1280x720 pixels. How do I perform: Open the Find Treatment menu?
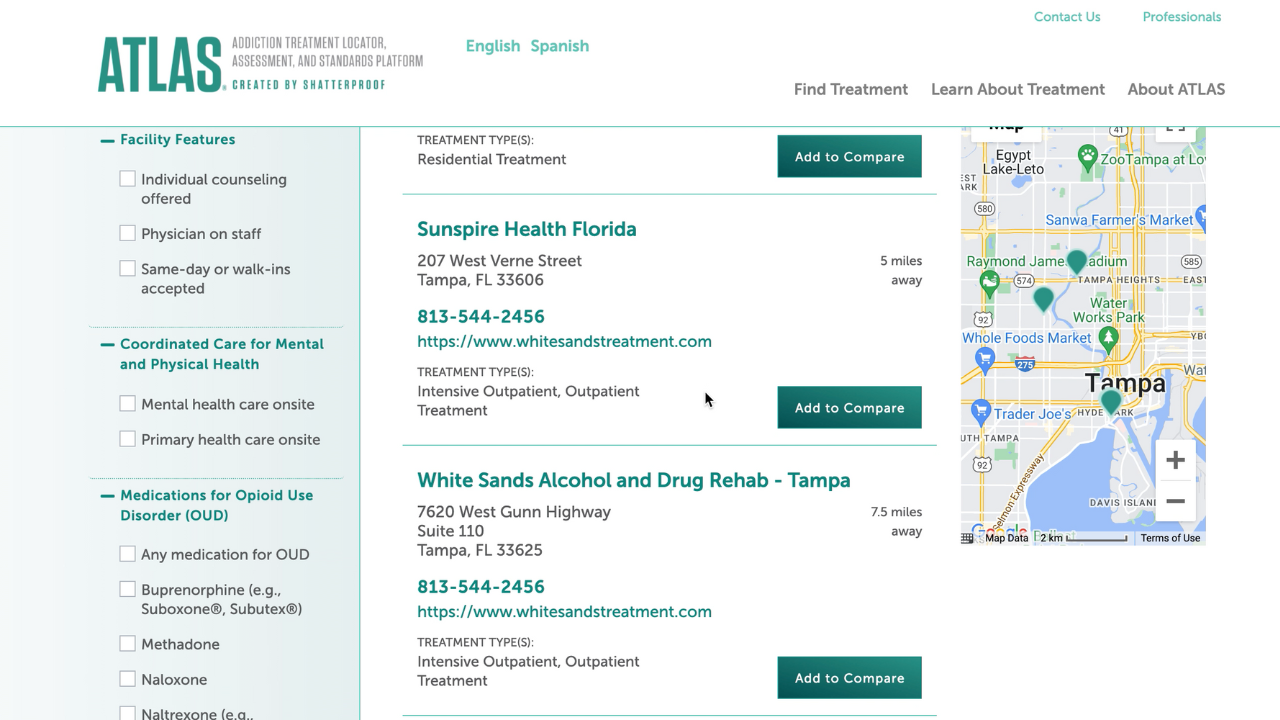851,89
